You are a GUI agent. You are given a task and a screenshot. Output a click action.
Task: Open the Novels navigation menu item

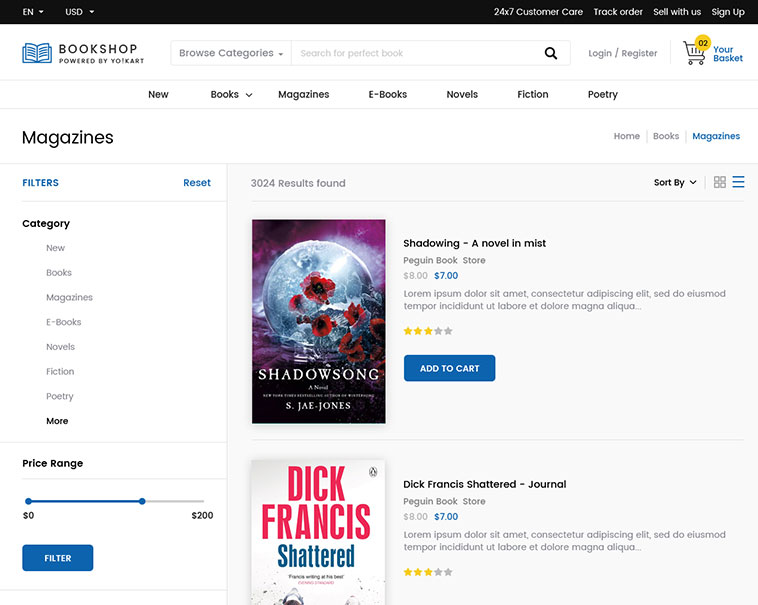(462, 95)
